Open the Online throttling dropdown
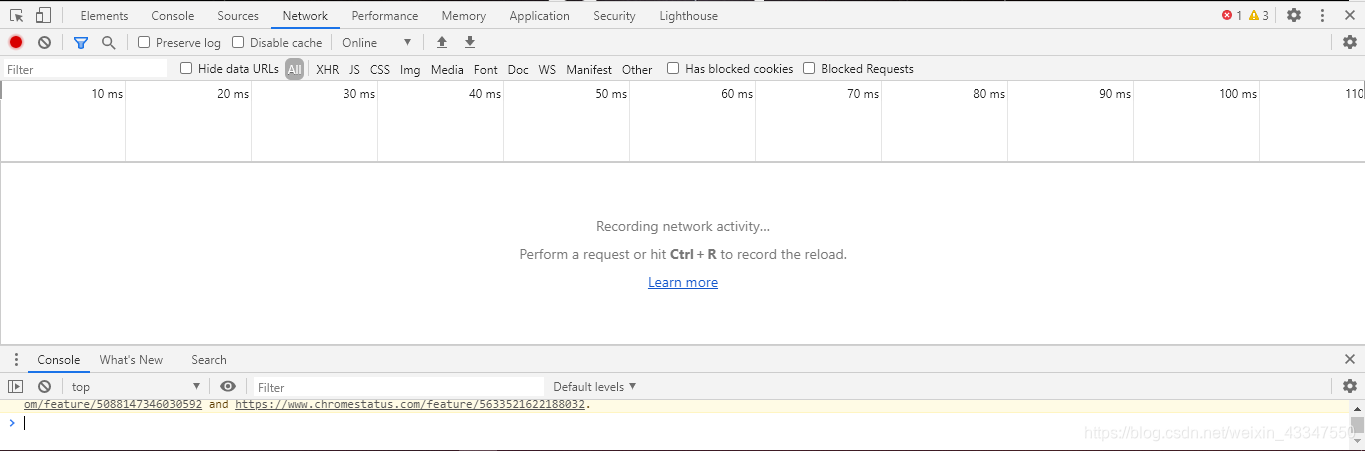The height and width of the screenshot is (451, 1365). (377, 42)
